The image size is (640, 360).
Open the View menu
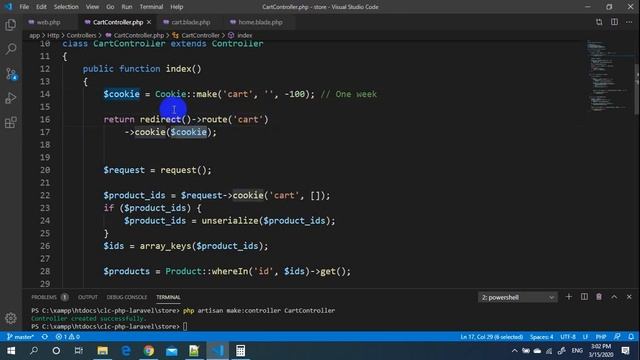pyautogui.click(x=92, y=7)
